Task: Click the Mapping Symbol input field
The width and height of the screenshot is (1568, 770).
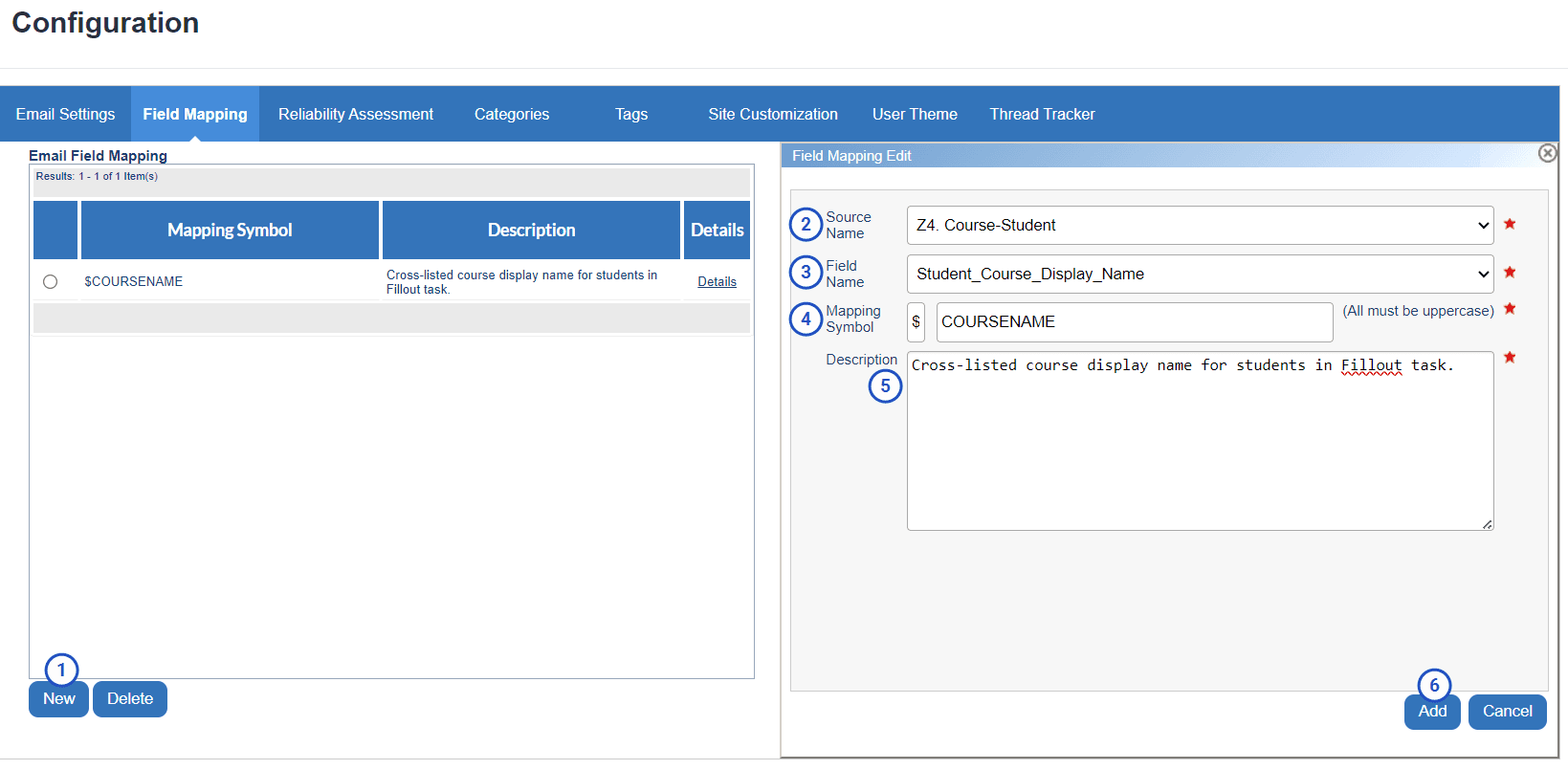Action: click(1135, 322)
